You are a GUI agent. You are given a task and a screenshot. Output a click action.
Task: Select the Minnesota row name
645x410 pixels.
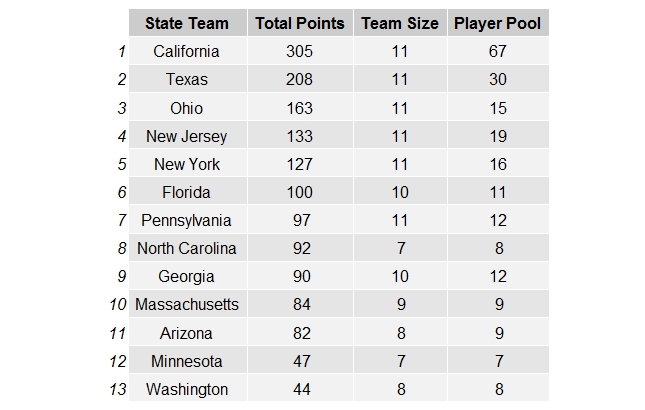(188, 361)
